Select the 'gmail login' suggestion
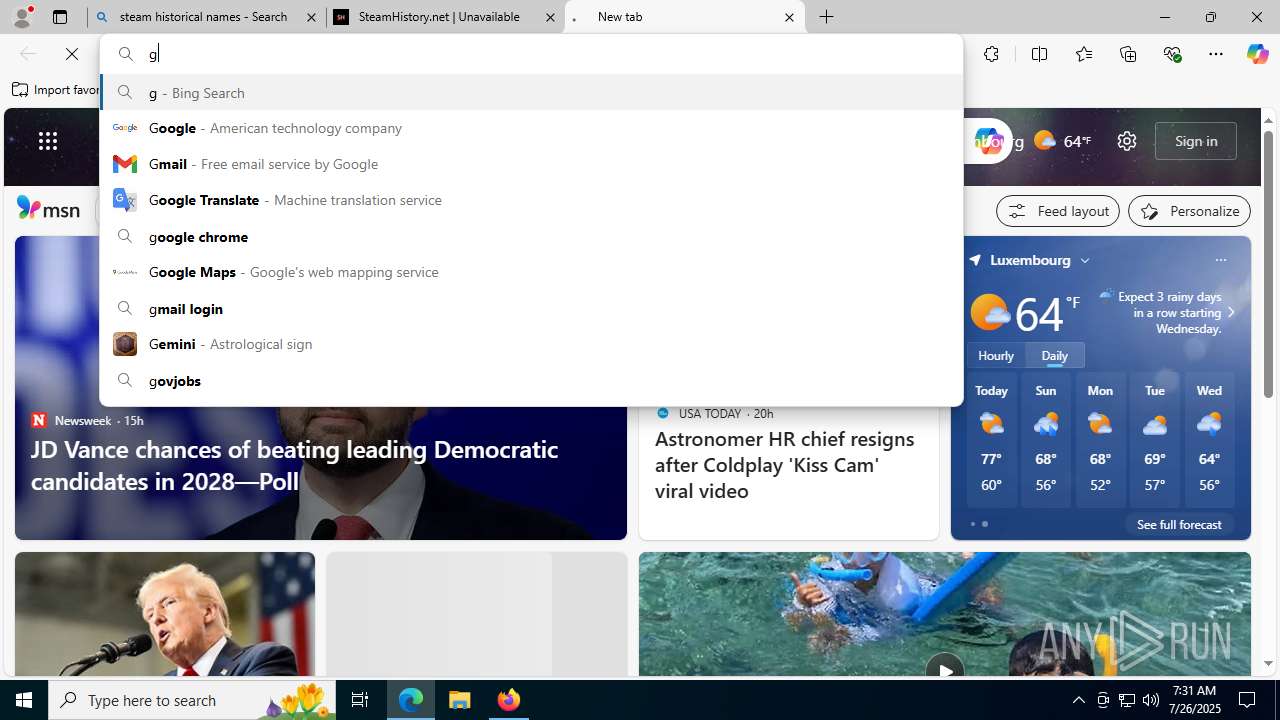This screenshot has height=720, width=1280. [x=531, y=308]
